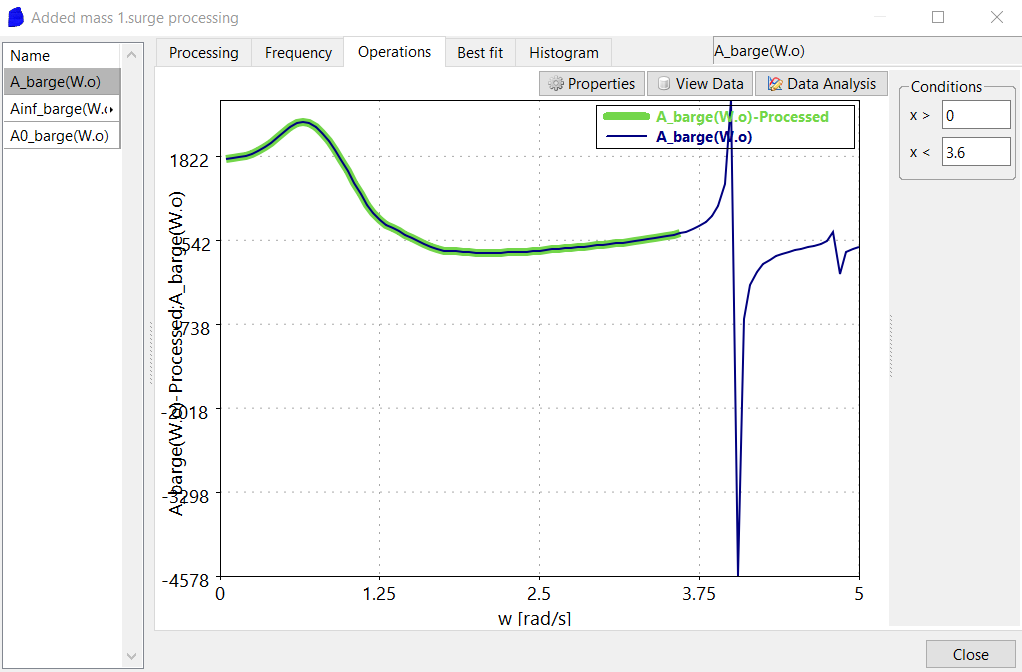This screenshot has width=1022, height=672.
Task: Click the A_barge(W.o)-Processed legend entry
Action: pyautogui.click(x=741, y=117)
